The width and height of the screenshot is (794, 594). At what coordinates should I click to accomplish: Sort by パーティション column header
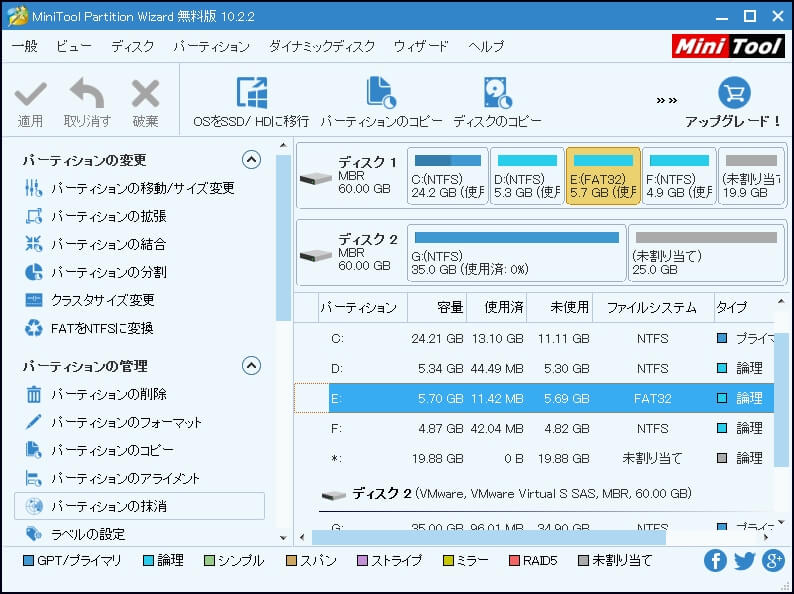click(363, 307)
